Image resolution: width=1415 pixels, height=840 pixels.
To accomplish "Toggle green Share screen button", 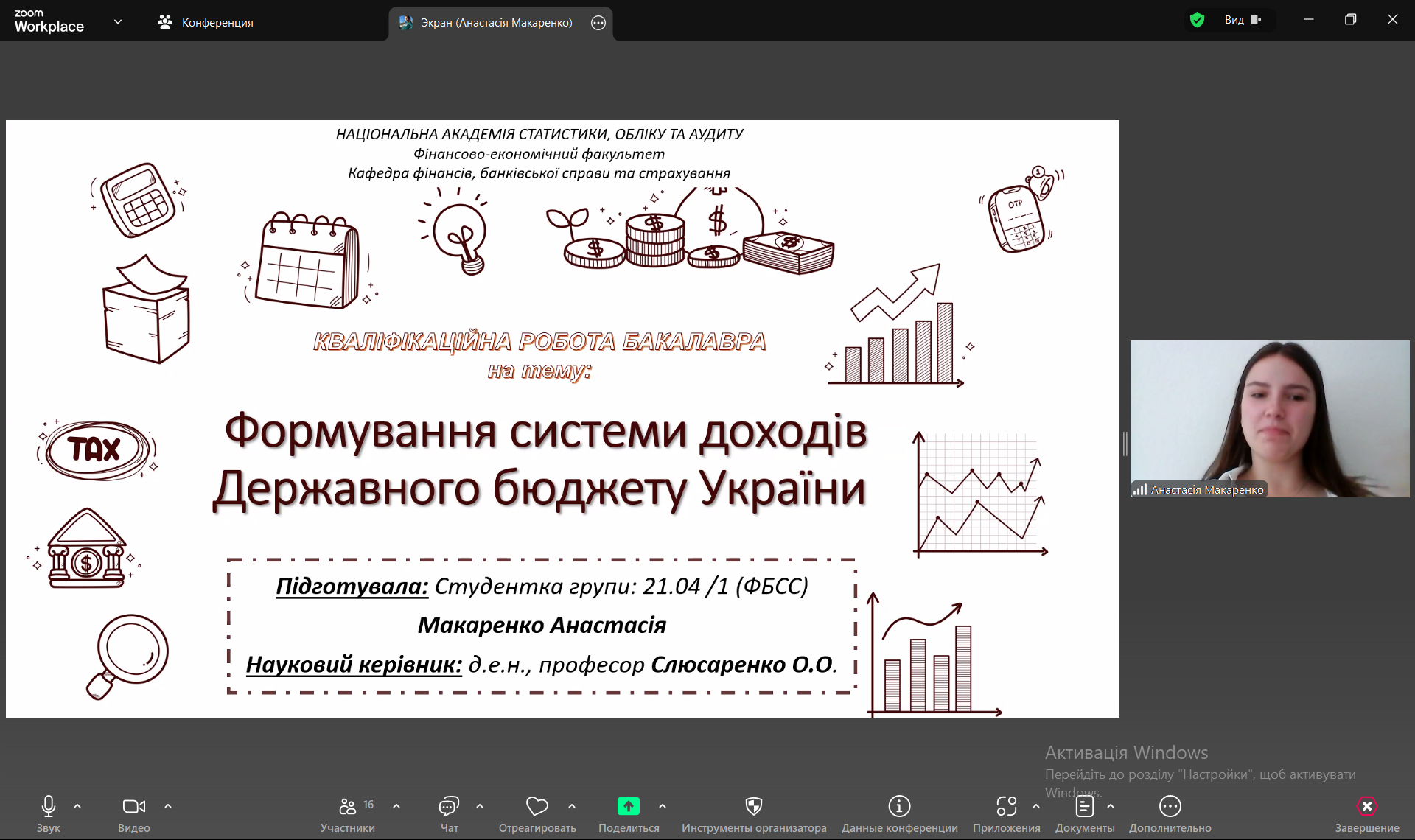I will click(x=628, y=806).
